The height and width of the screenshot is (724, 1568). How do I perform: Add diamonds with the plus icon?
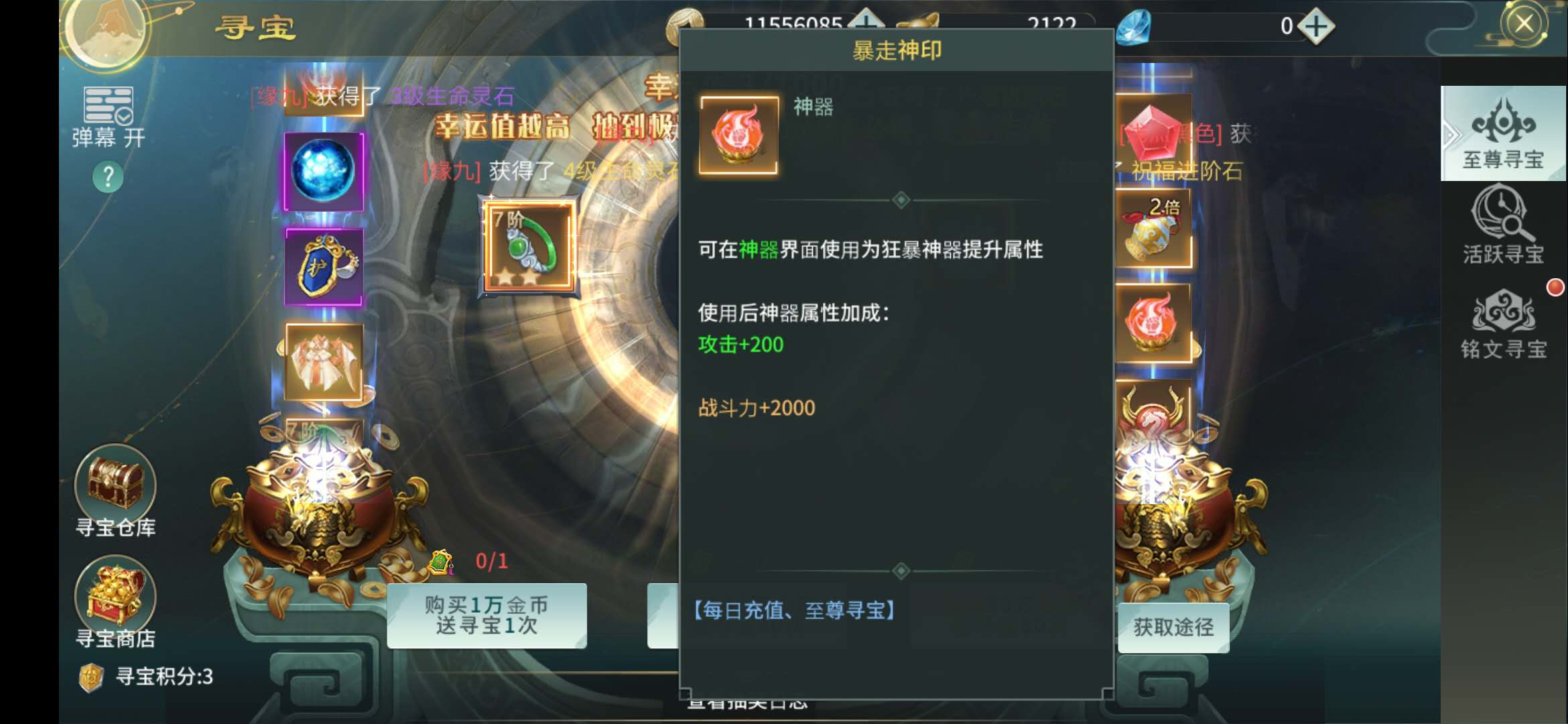tap(1316, 27)
